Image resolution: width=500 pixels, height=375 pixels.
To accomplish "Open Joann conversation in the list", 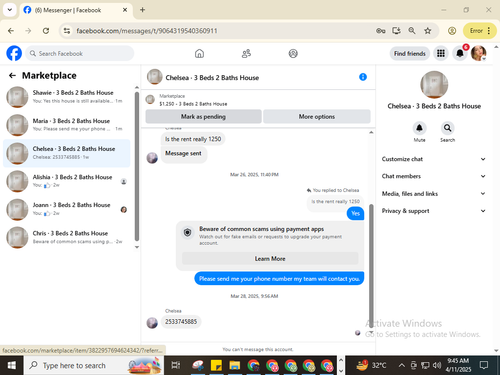I will click(x=67, y=209).
